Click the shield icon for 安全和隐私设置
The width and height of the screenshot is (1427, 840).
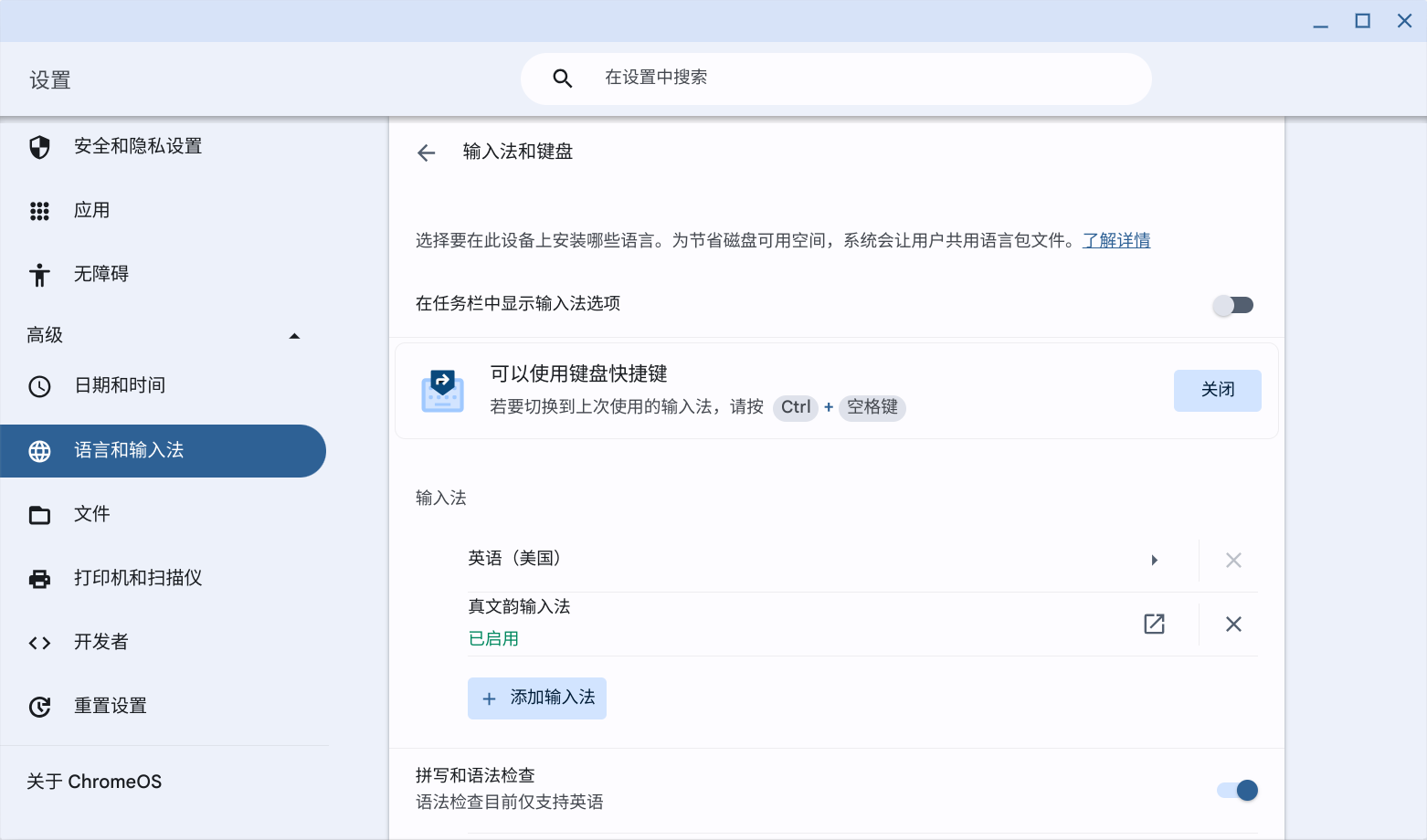click(x=39, y=147)
